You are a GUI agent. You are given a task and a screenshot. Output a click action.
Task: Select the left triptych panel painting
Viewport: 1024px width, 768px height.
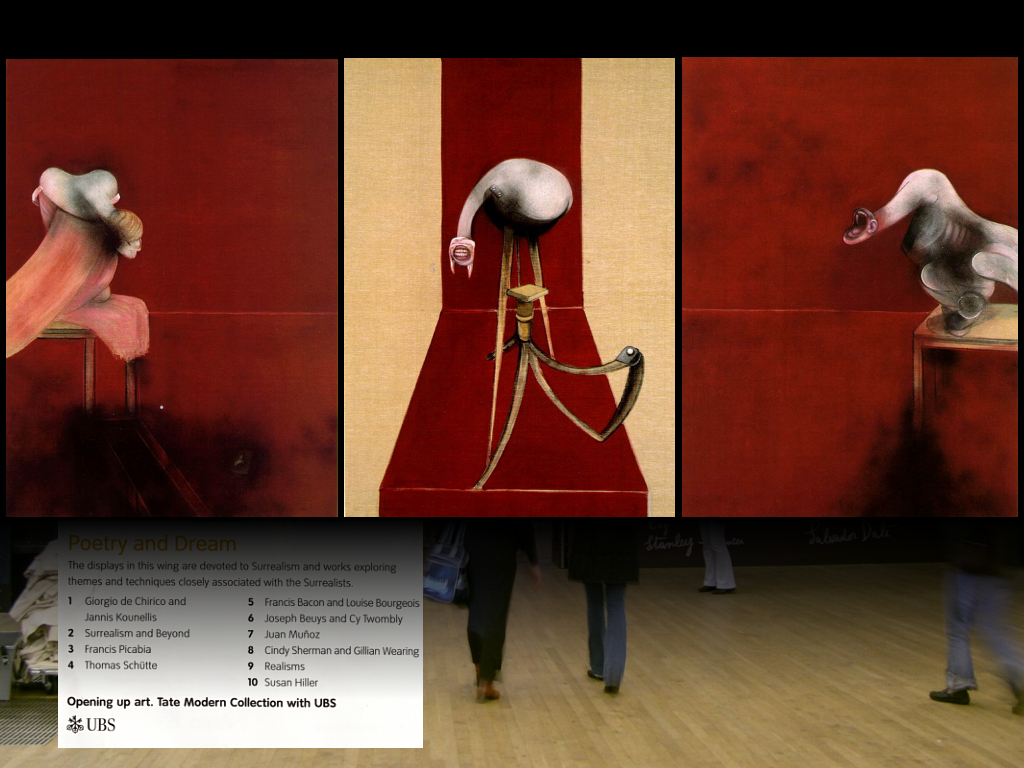pos(172,288)
